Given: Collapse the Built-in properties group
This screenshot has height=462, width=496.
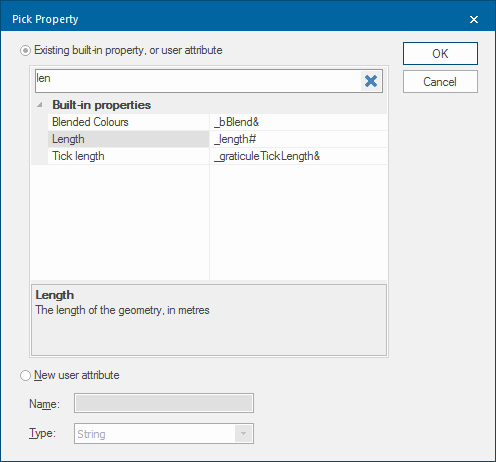Looking at the screenshot, I should [x=40, y=105].
